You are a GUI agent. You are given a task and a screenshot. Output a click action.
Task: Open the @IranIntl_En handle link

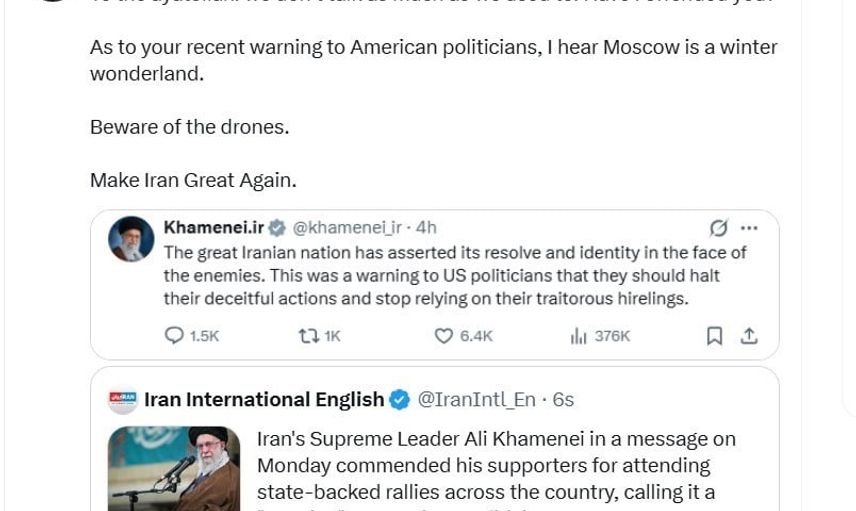pyautogui.click(x=476, y=399)
